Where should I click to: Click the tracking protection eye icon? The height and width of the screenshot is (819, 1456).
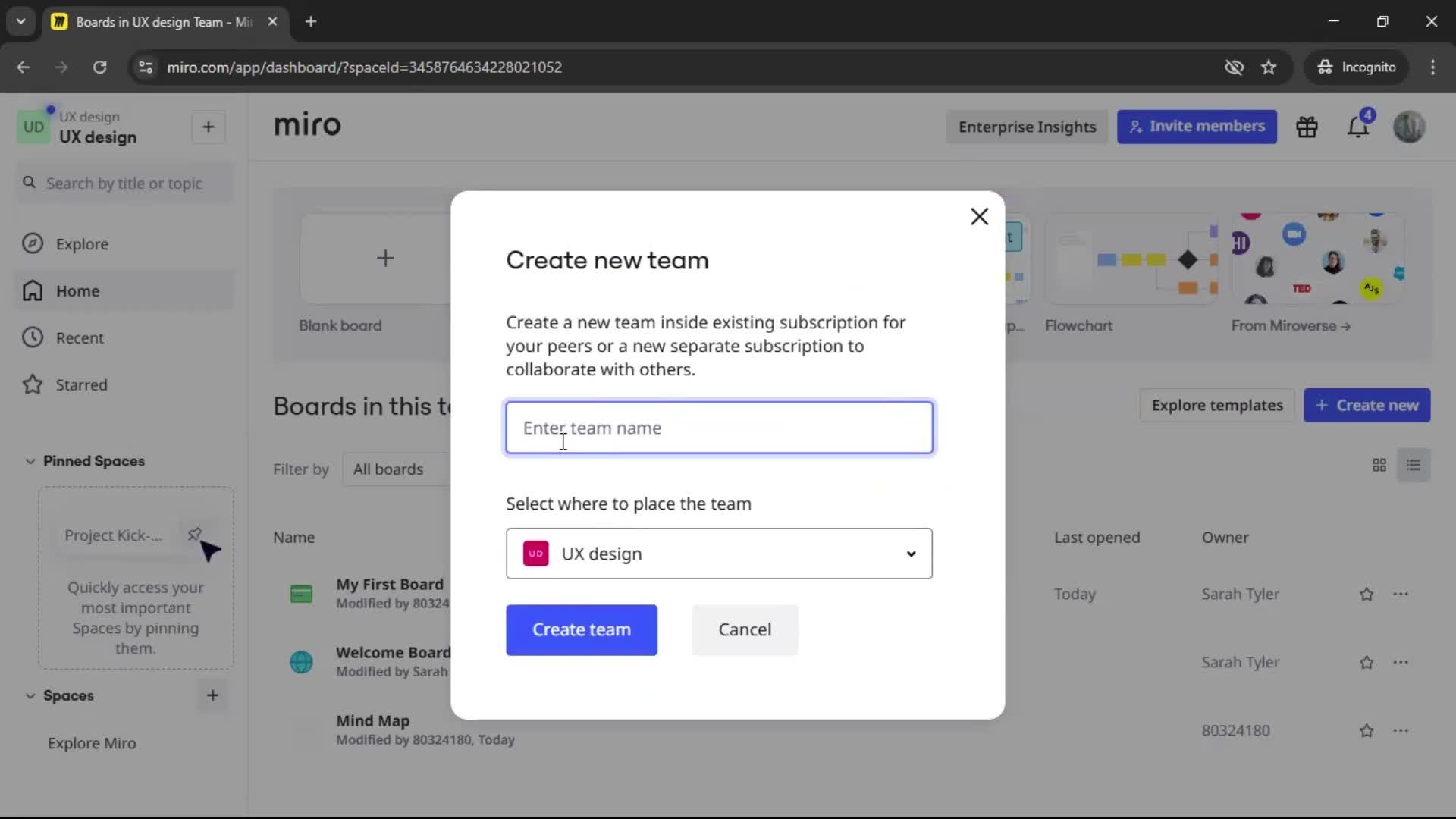1234,67
